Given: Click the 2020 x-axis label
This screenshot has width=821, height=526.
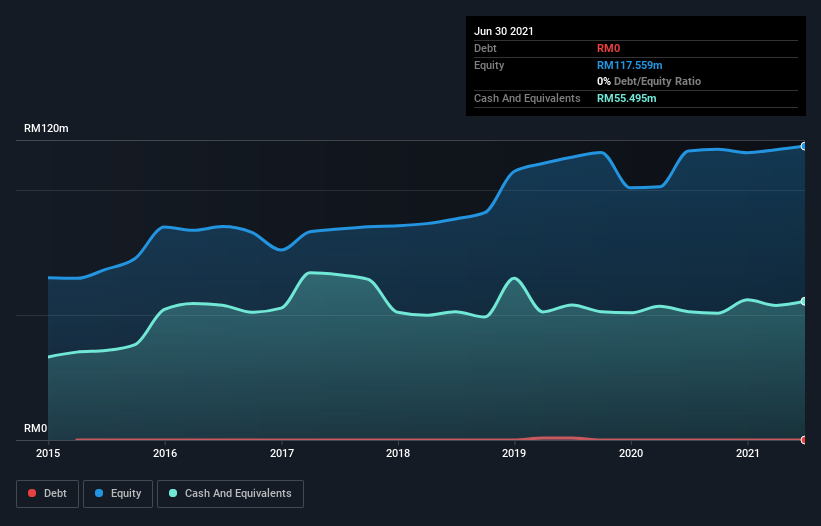Looking at the screenshot, I should coord(631,453).
